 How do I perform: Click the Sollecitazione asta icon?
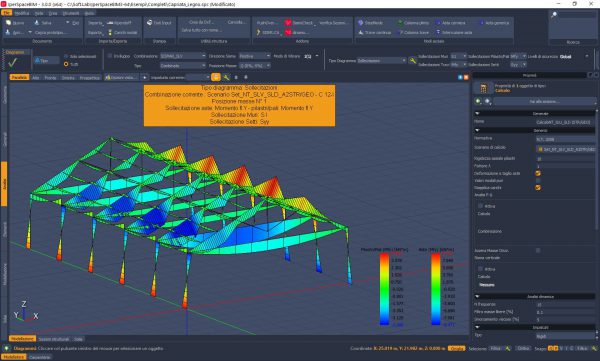(x=438, y=33)
